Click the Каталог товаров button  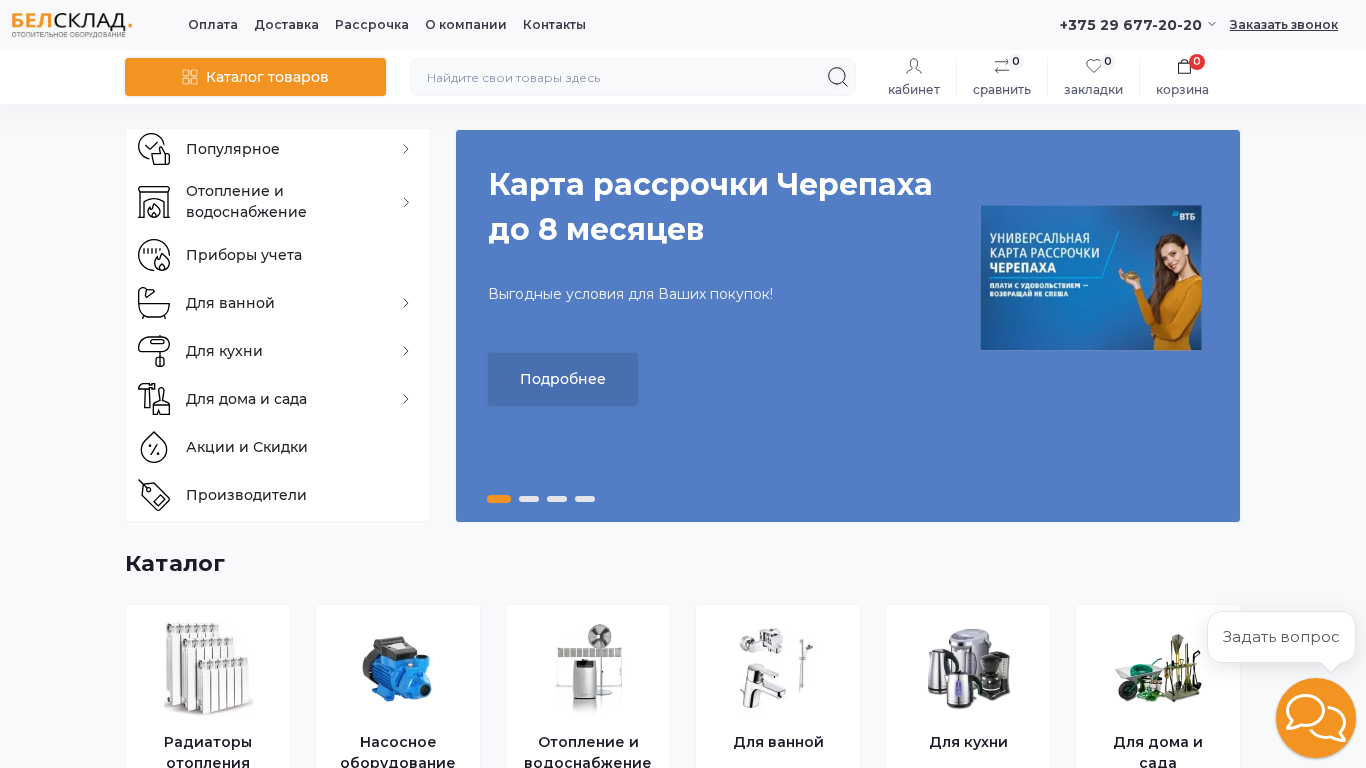[255, 77]
